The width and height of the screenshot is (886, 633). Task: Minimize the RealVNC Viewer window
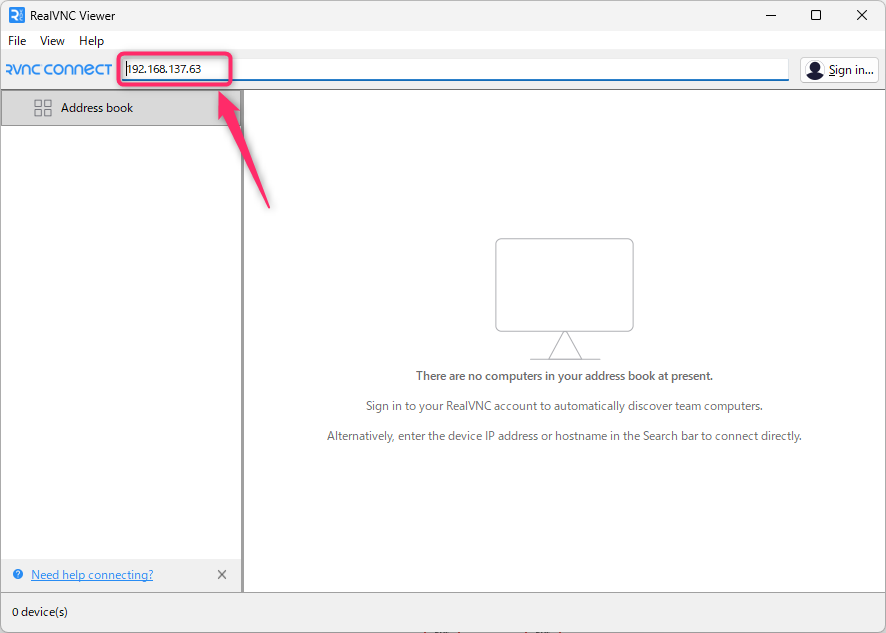pyautogui.click(x=770, y=15)
